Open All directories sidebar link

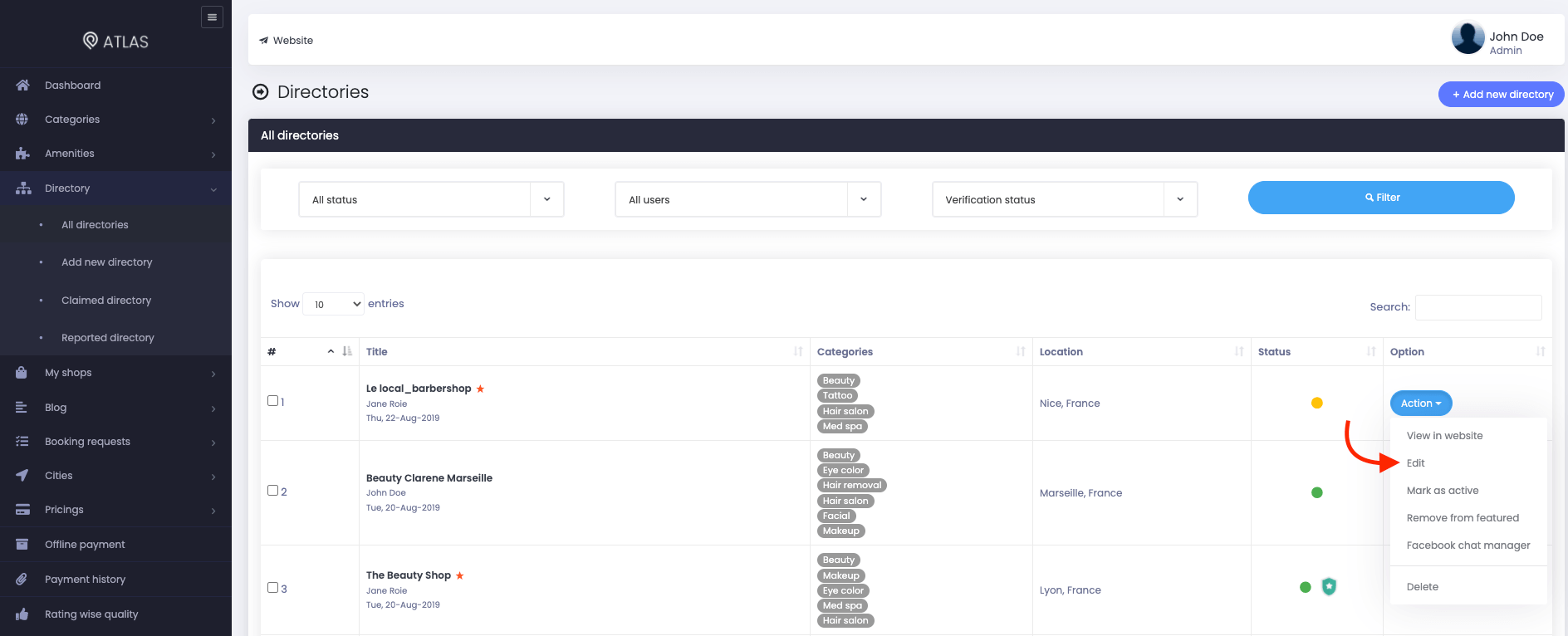coord(95,225)
